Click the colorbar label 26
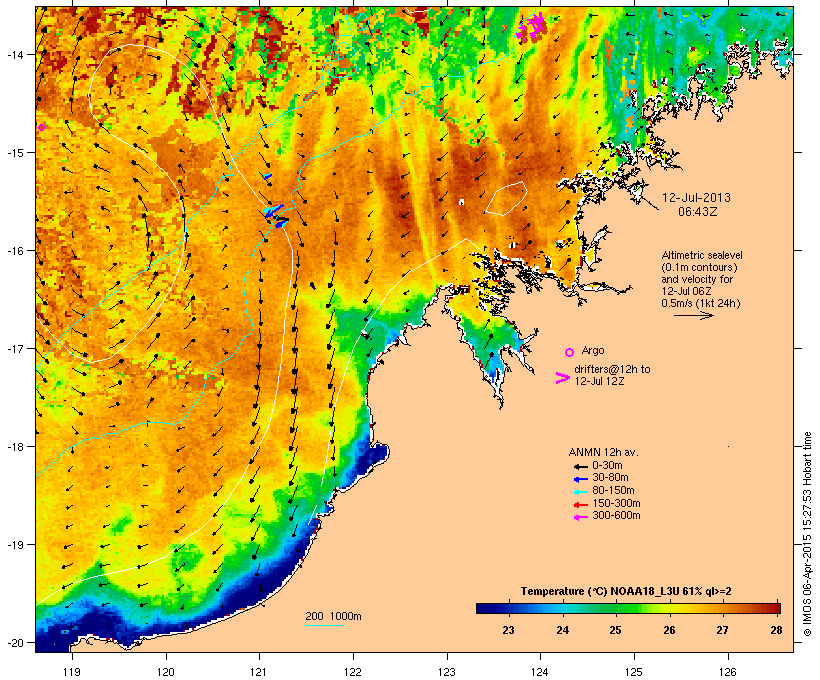 pyautogui.click(x=669, y=630)
